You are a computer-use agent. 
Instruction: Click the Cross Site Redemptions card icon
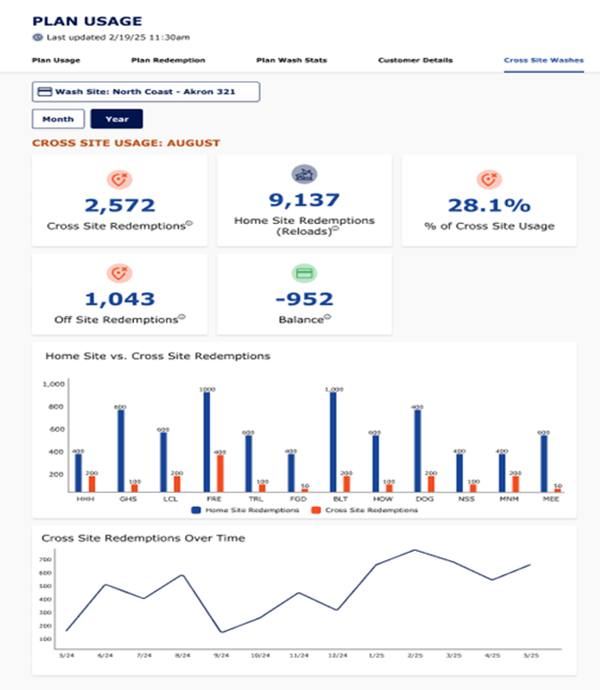(120, 180)
